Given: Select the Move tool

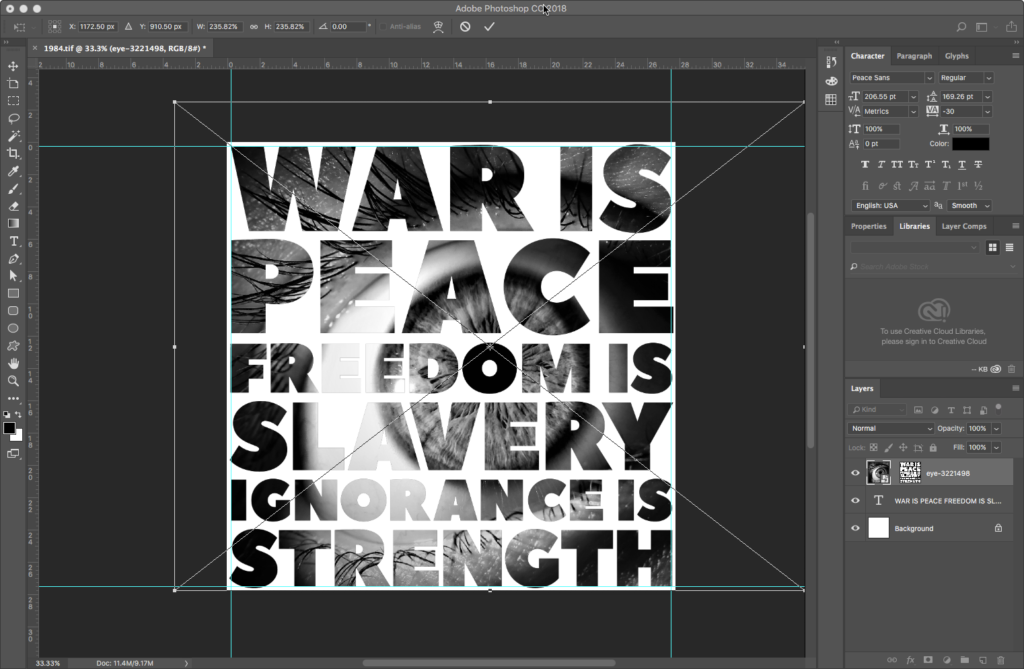Looking at the screenshot, I should (13, 66).
